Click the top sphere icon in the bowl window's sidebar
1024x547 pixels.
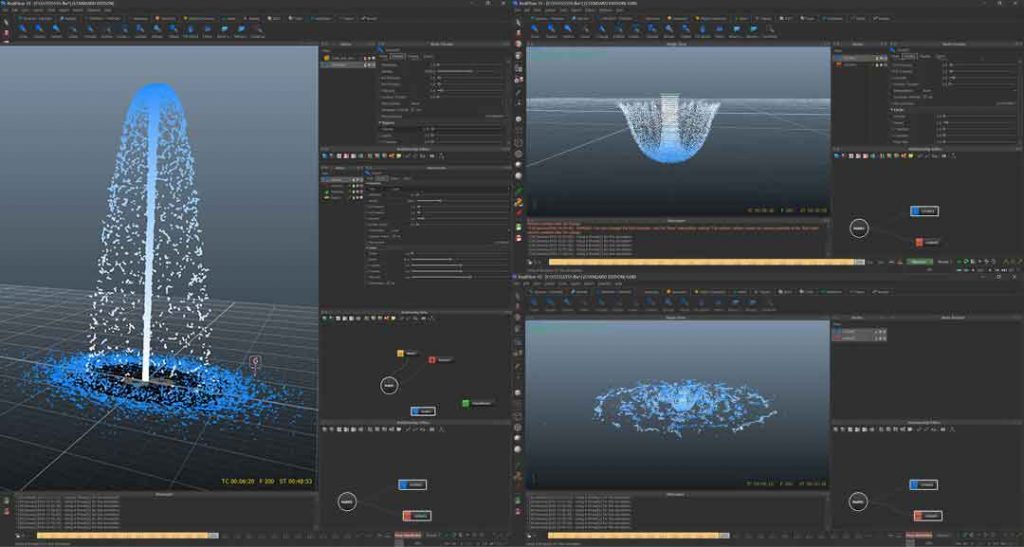pyautogui.click(x=519, y=55)
